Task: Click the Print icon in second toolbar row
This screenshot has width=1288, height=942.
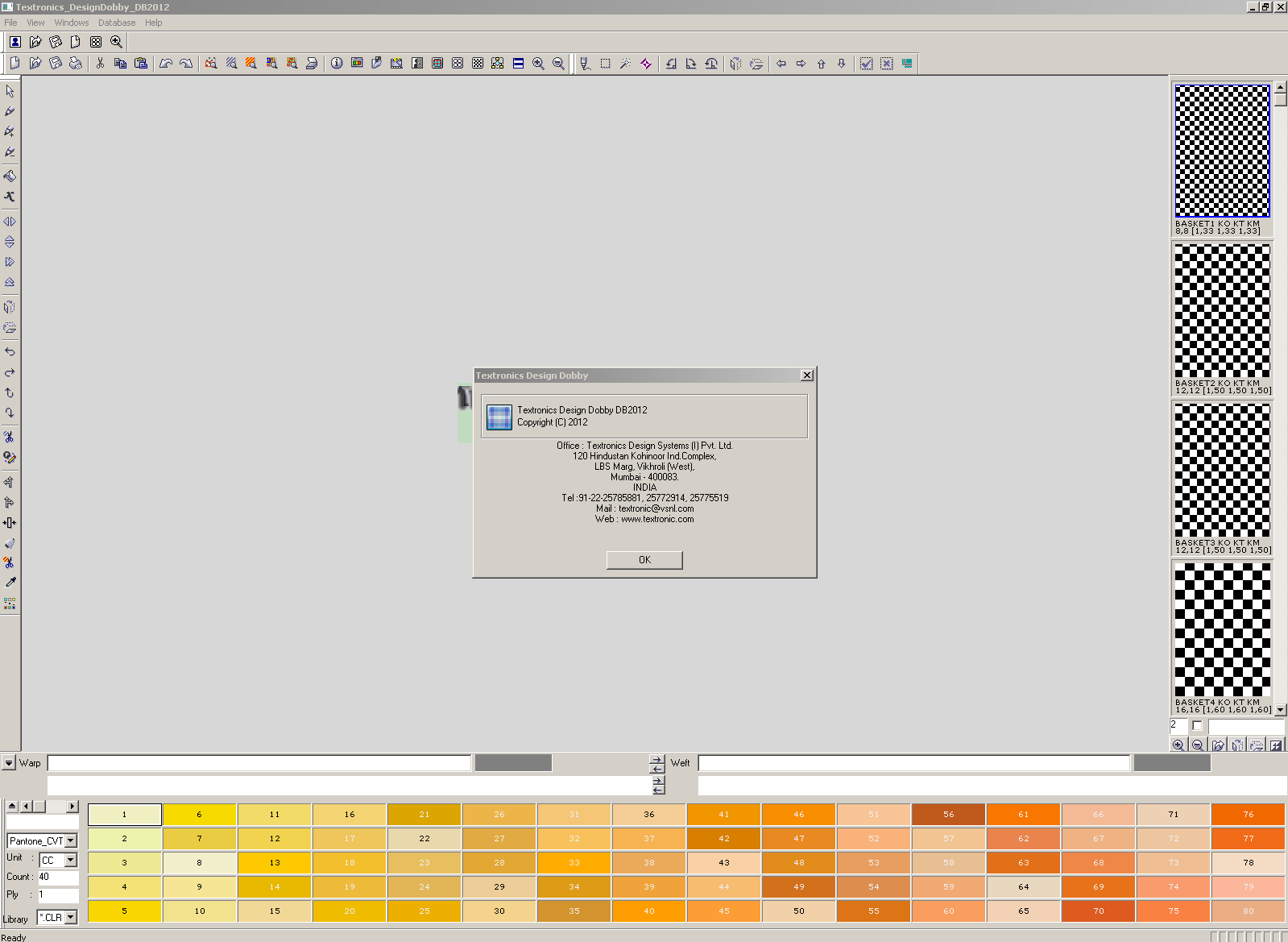Action: pos(76,64)
